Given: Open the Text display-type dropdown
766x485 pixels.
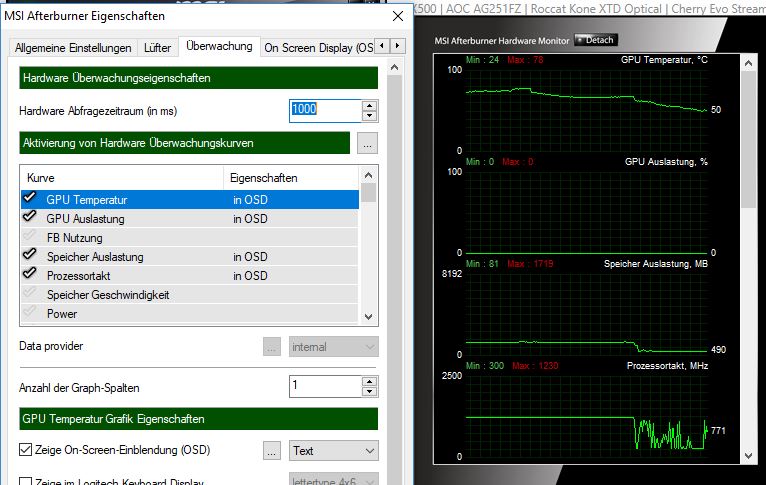Looking at the screenshot, I should (x=333, y=451).
